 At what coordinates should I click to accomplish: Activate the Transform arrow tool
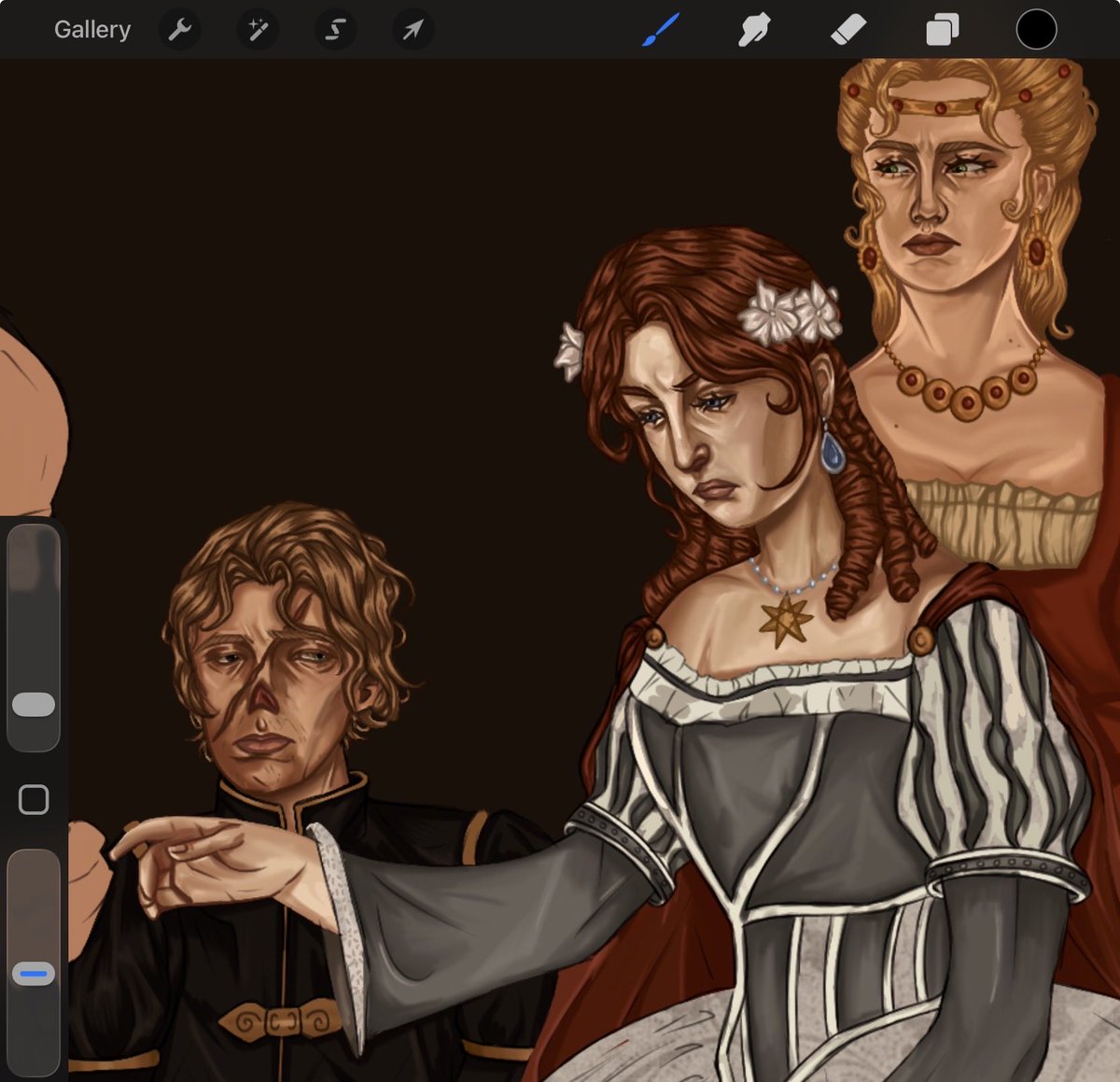coord(413,30)
